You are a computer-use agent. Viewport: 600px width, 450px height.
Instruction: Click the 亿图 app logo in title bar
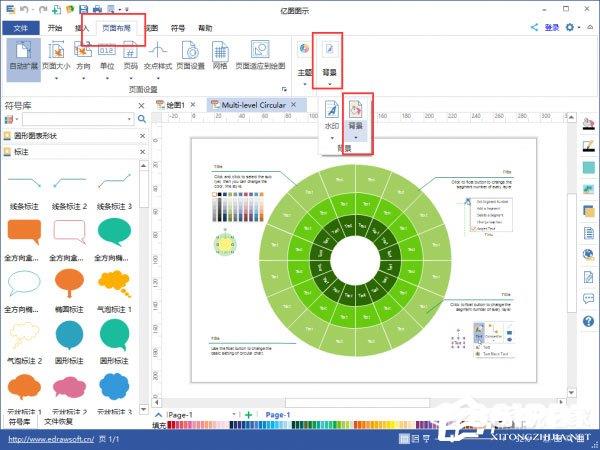10,9
